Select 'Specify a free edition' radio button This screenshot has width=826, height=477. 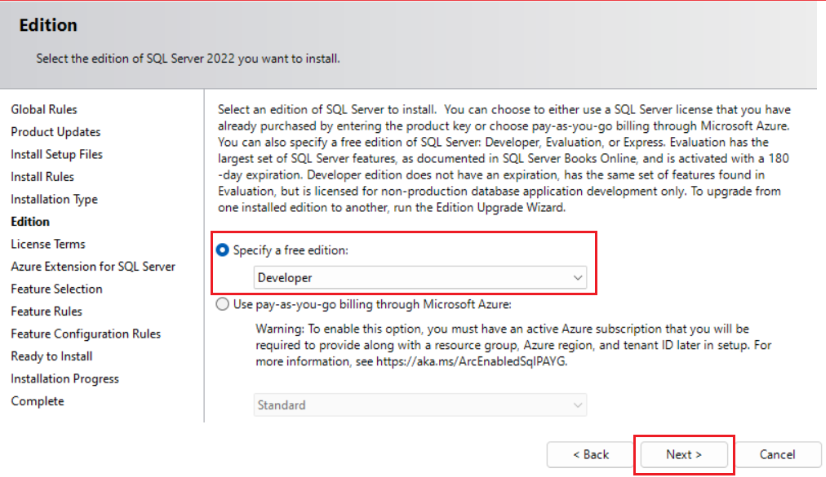click(x=222, y=250)
